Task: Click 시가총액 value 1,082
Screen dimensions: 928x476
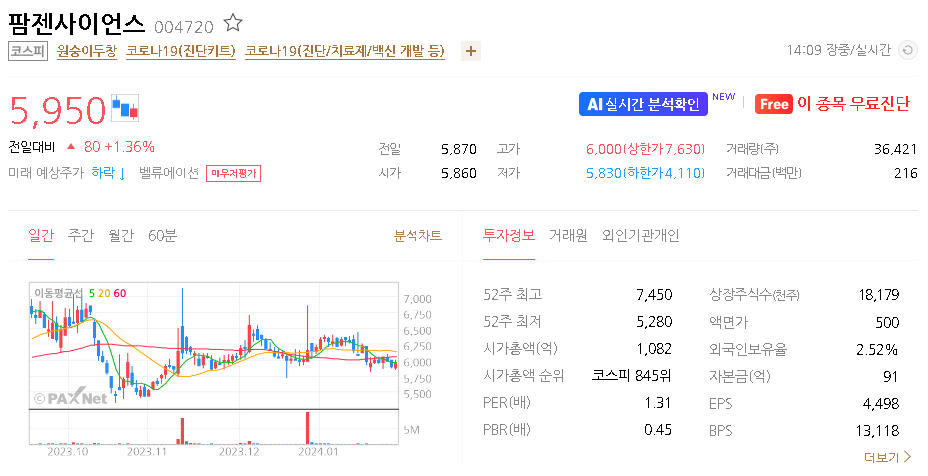Action: coord(654,349)
